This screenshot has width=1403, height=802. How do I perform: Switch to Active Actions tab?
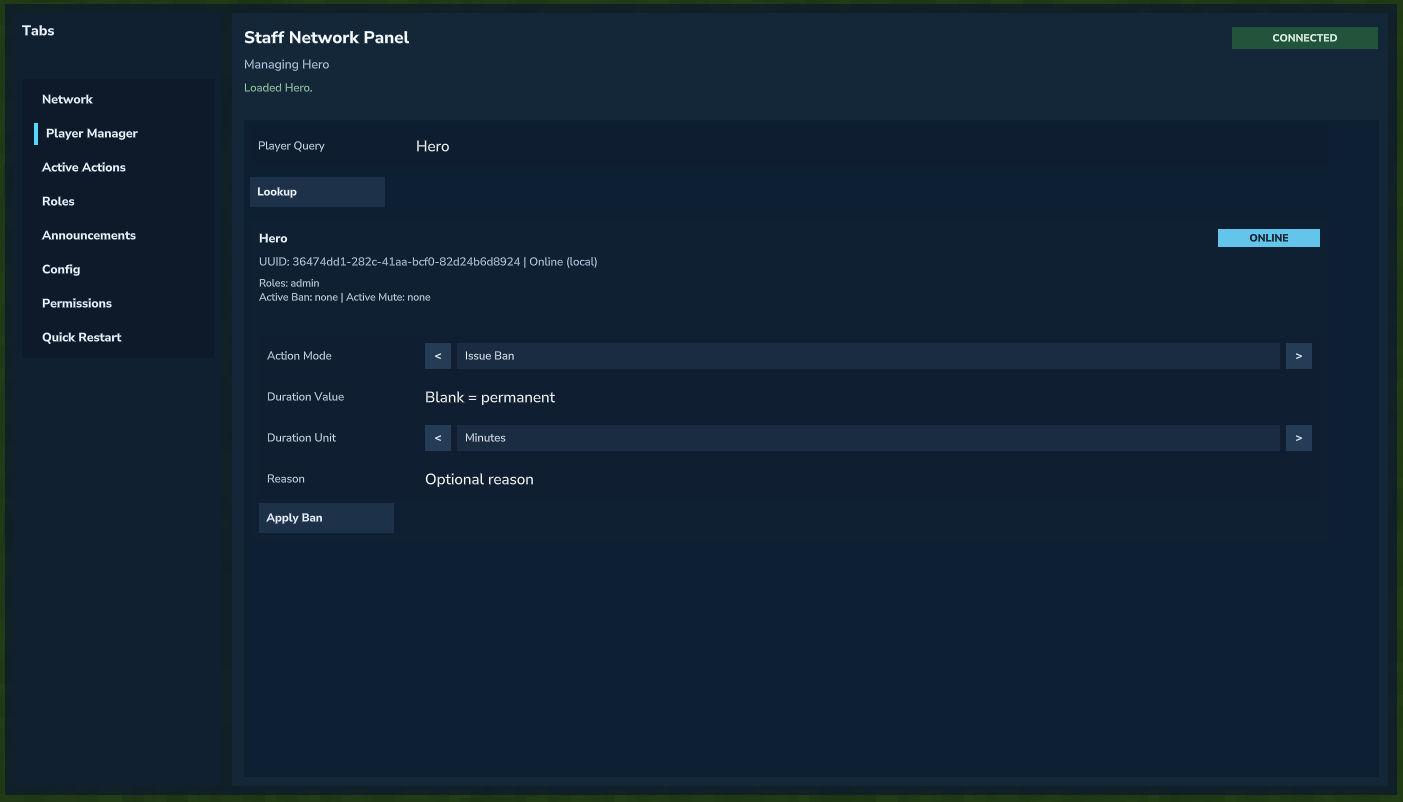84,168
